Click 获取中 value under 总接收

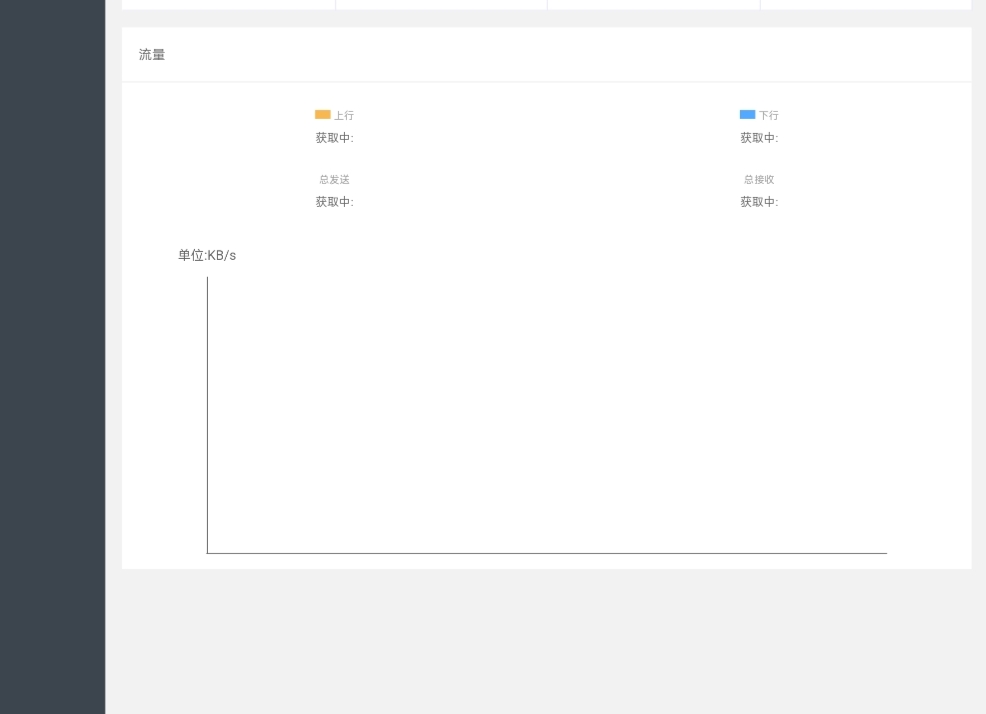(759, 202)
